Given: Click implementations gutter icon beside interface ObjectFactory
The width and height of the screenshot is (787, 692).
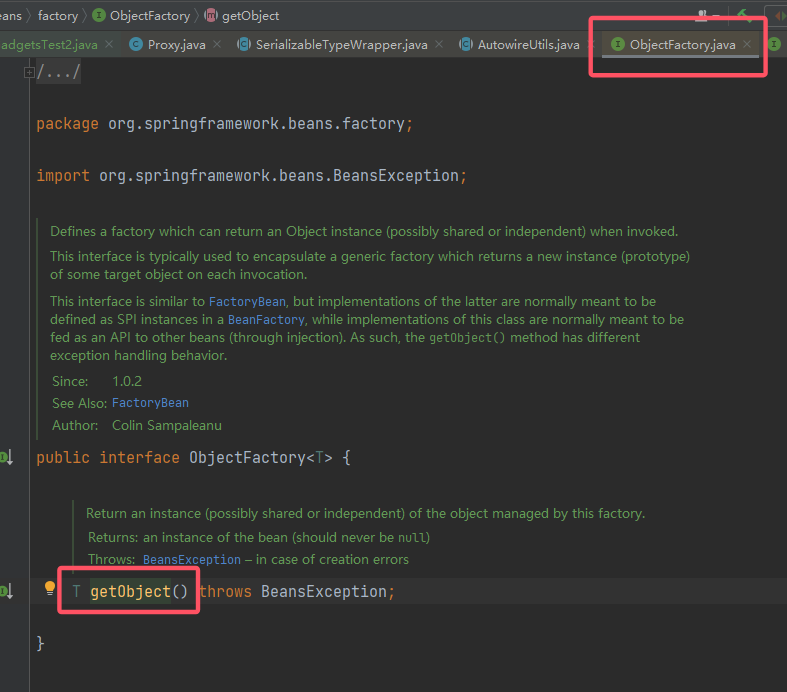Looking at the screenshot, I should (6, 457).
